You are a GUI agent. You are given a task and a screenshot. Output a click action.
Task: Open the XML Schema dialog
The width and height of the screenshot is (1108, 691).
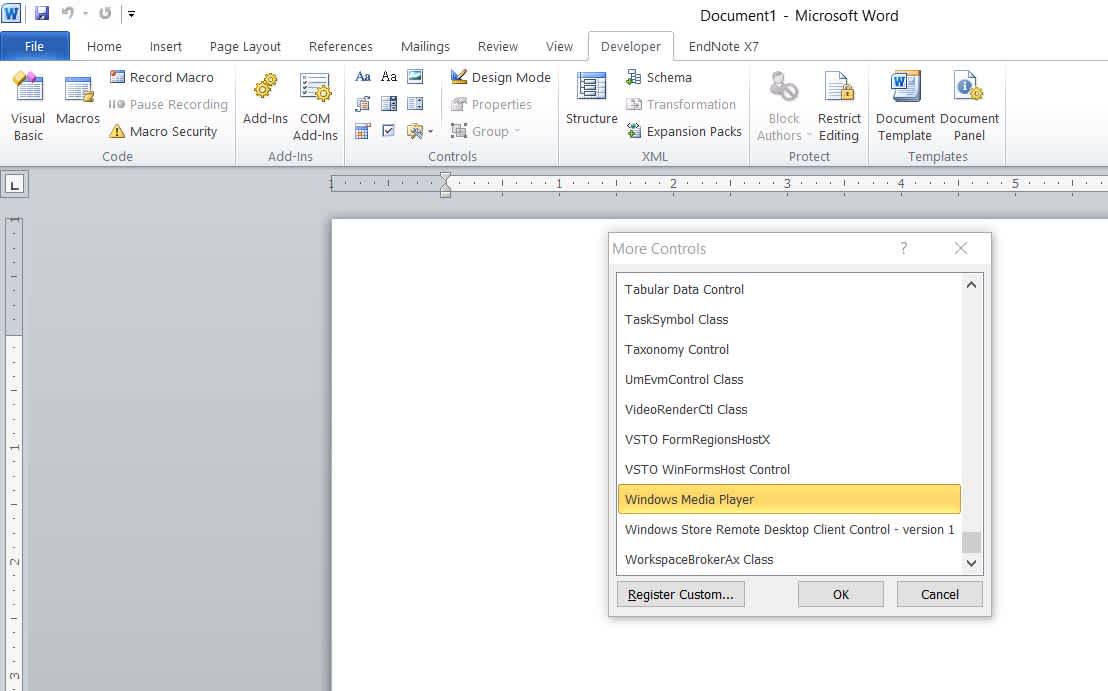click(x=659, y=77)
